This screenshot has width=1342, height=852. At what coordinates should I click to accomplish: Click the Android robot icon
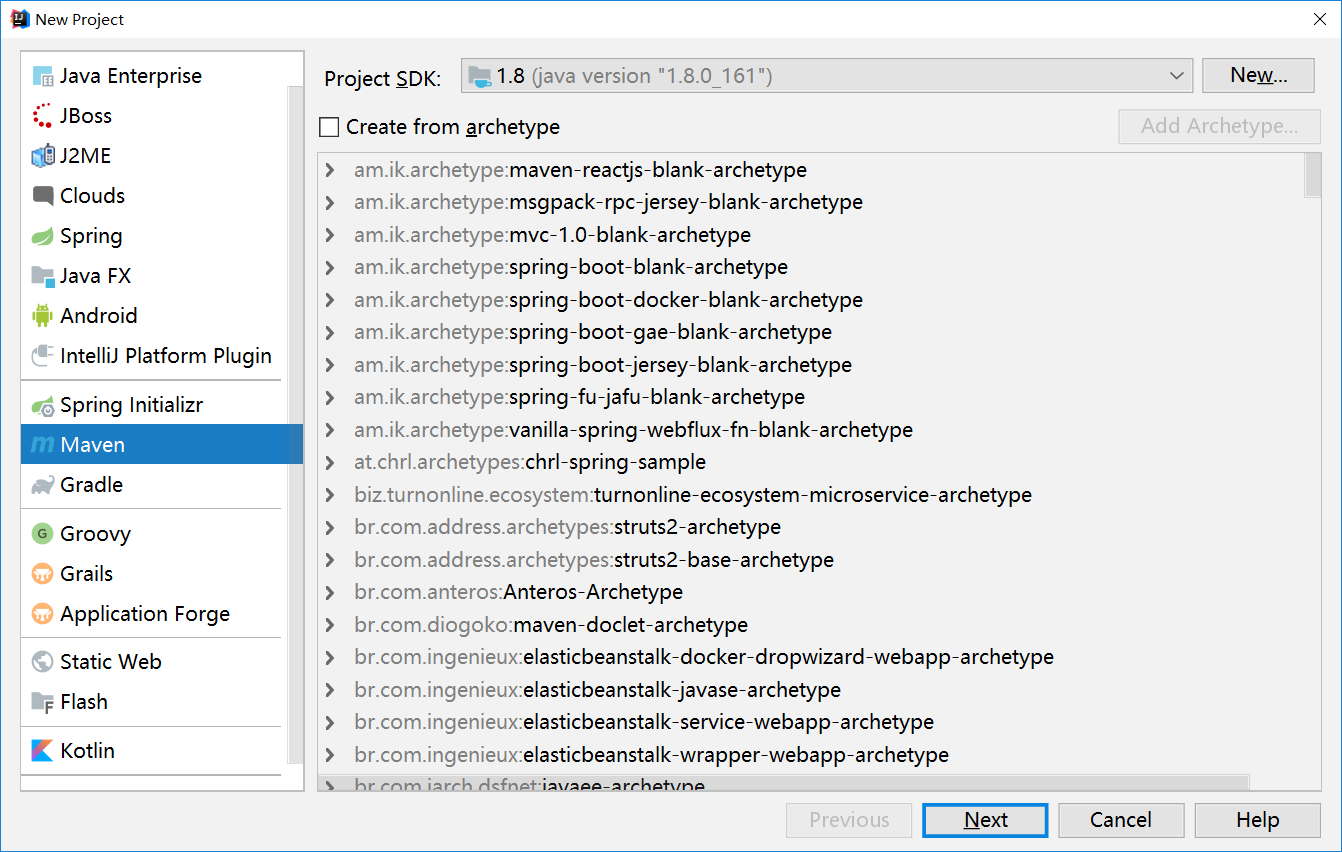(43, 316)
